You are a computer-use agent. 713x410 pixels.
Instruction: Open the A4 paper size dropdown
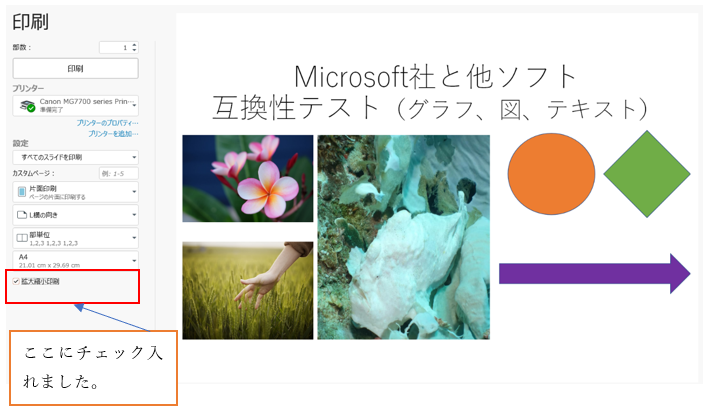click(75, 260)
